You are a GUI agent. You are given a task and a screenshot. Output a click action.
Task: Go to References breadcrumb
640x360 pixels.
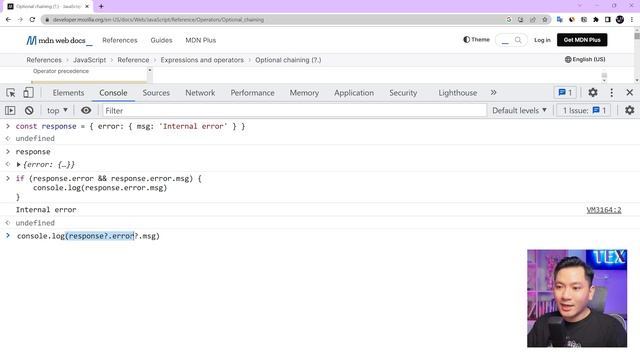pyautogui.click(x=44, y=60)
